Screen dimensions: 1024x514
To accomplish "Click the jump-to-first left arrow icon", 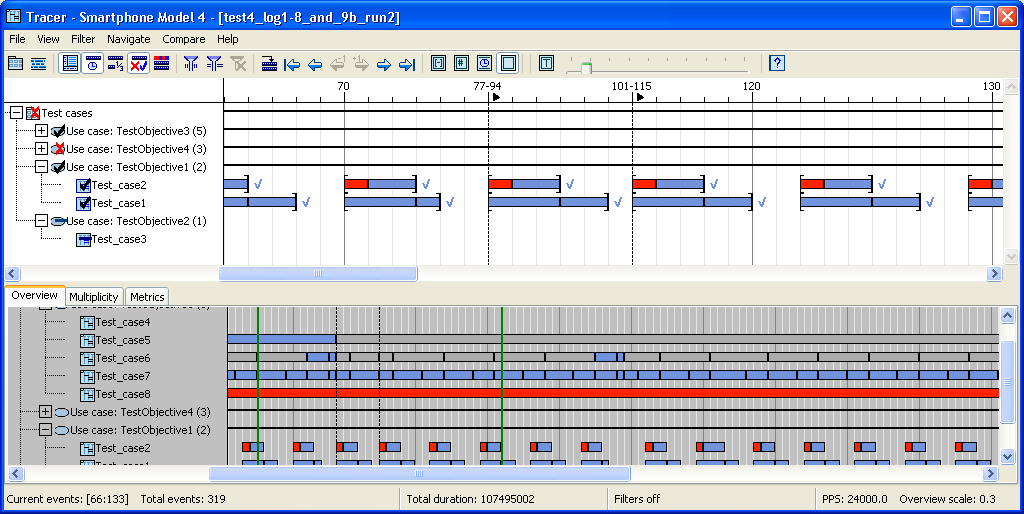I will pos(292,64).
